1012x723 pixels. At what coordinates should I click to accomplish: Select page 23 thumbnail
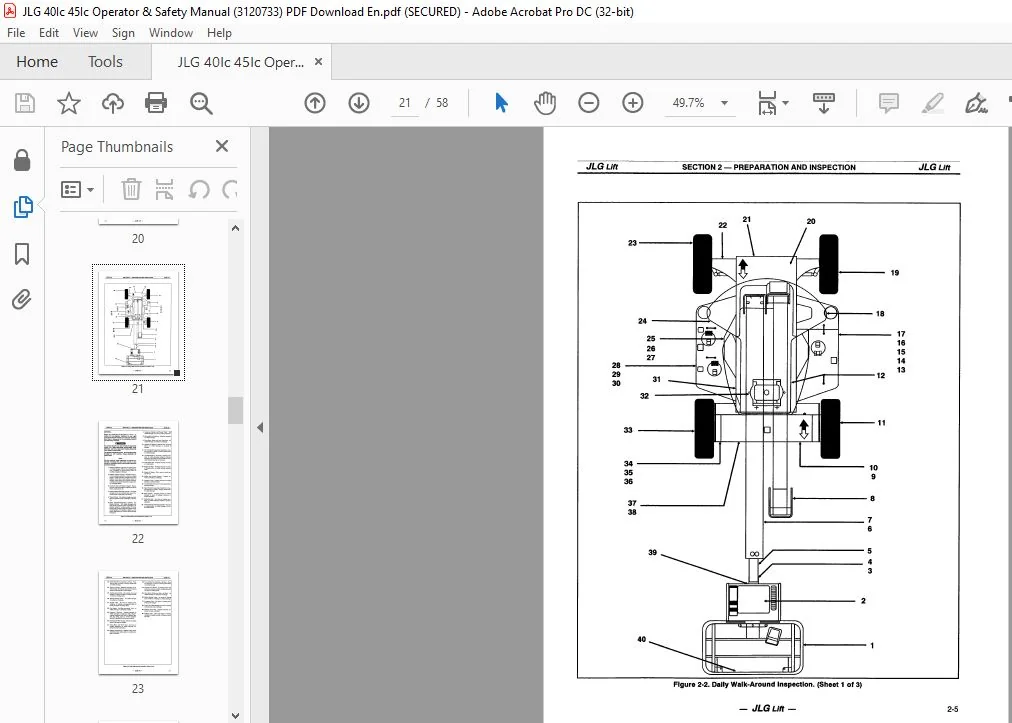coord(138,622)
